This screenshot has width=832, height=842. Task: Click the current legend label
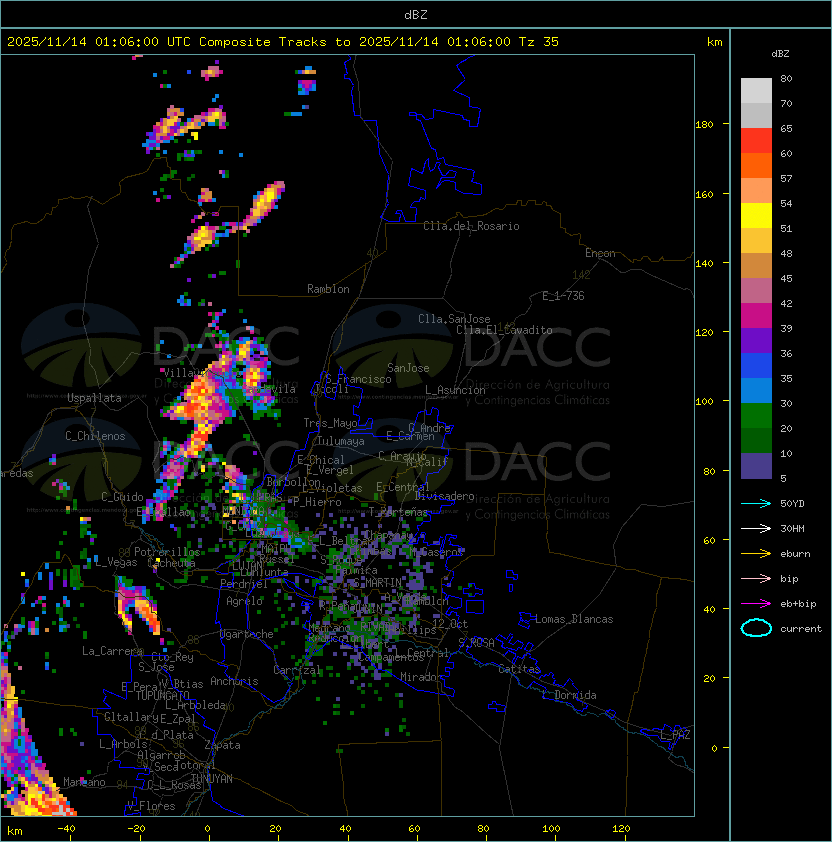click(x=801, y=629)
